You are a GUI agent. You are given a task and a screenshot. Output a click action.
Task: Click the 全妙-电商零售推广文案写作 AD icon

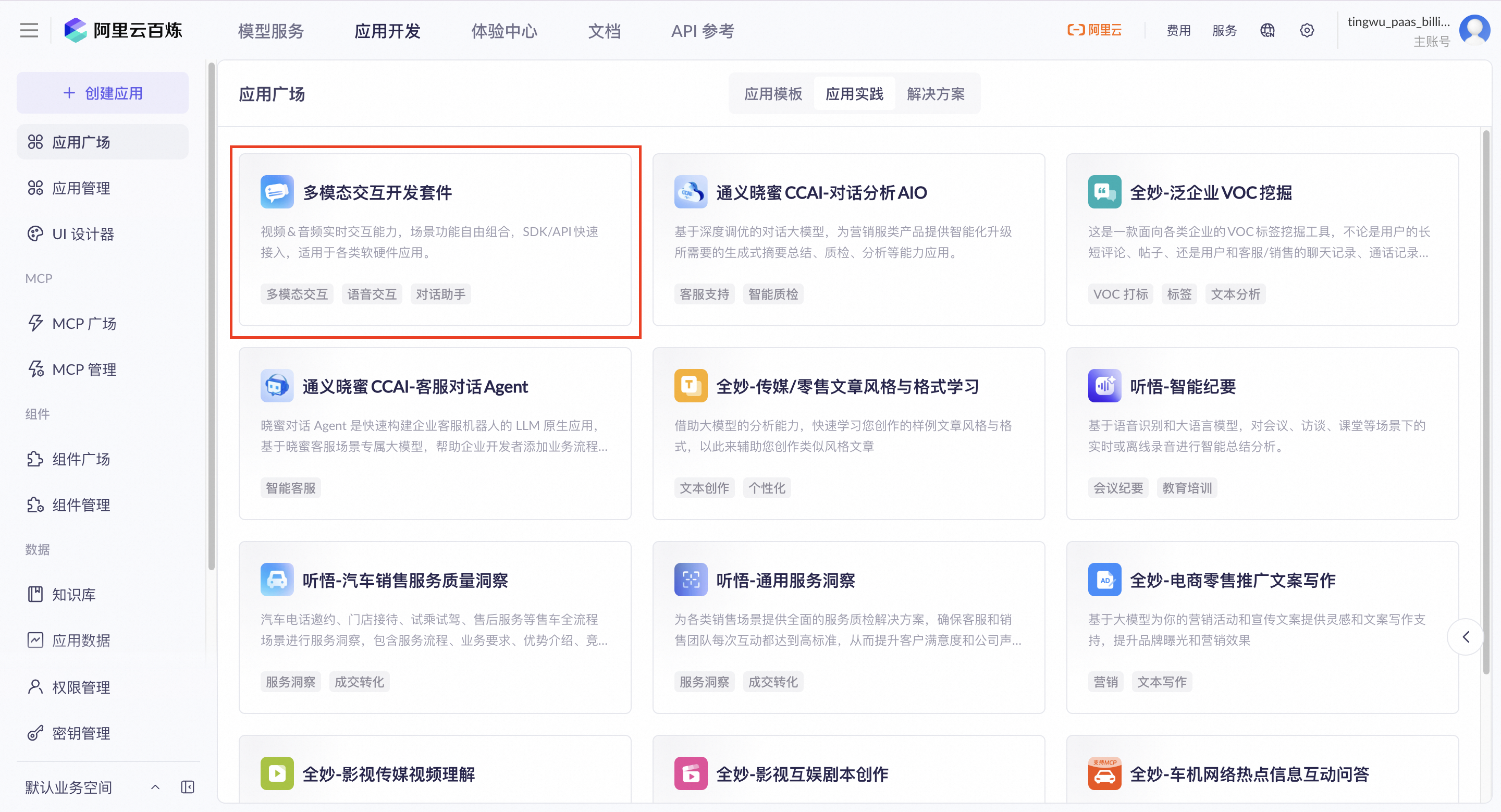(x=1104, y=580)
